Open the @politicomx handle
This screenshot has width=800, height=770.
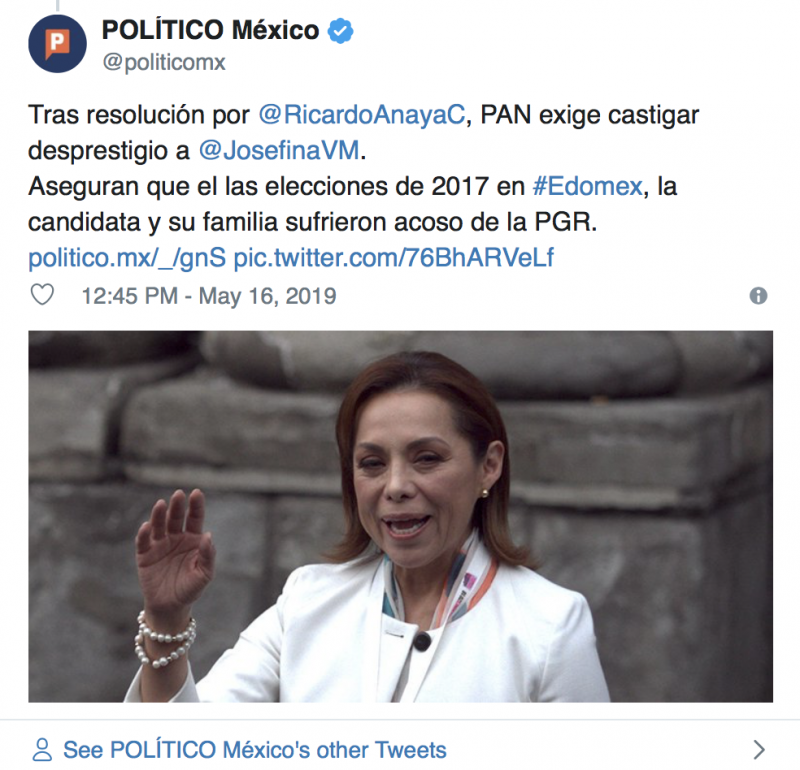[164, 62]
